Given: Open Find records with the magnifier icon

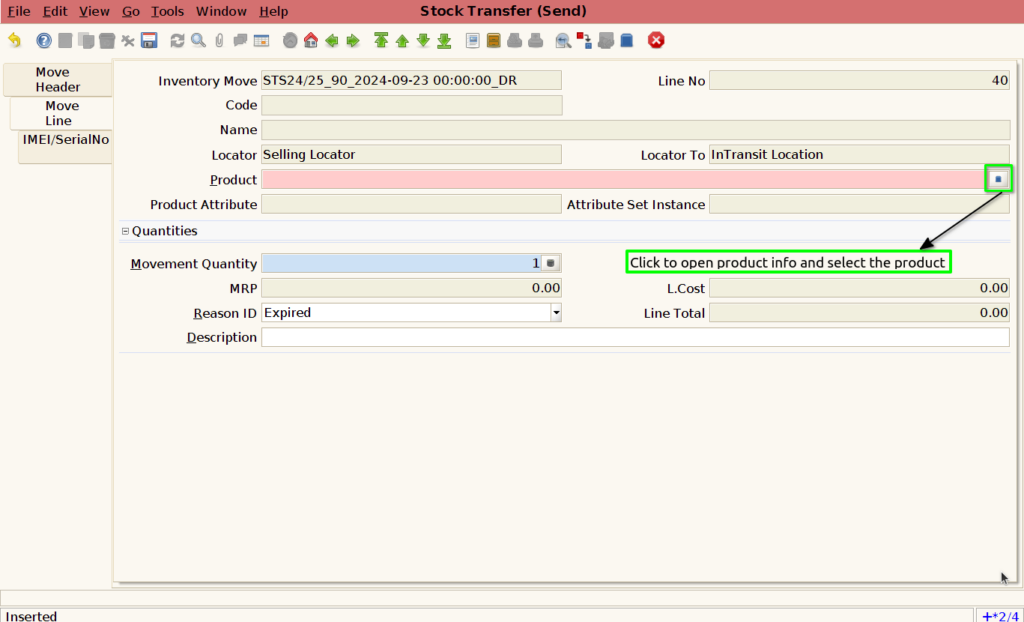Looking at the screenshot, I should coord(199,41).
